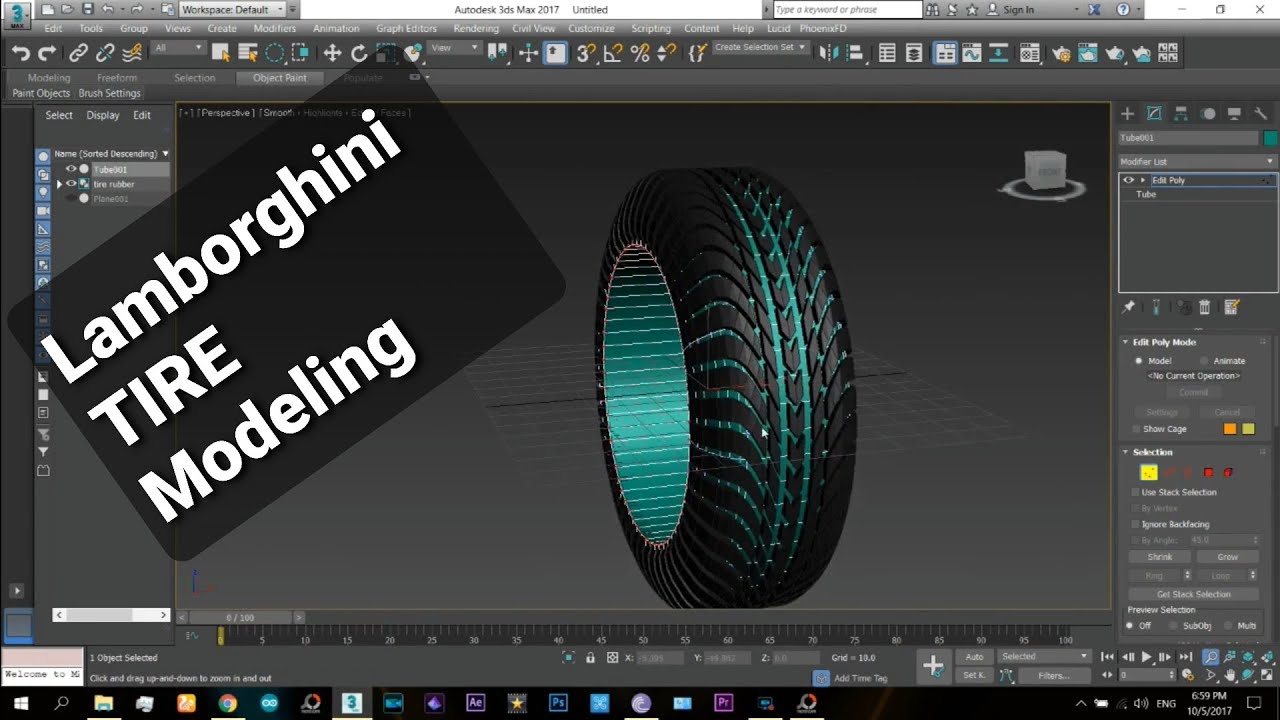This screenshot has width=1280, height=720.
Task: Choose the Select Object tool
Action: coord(221,53)
